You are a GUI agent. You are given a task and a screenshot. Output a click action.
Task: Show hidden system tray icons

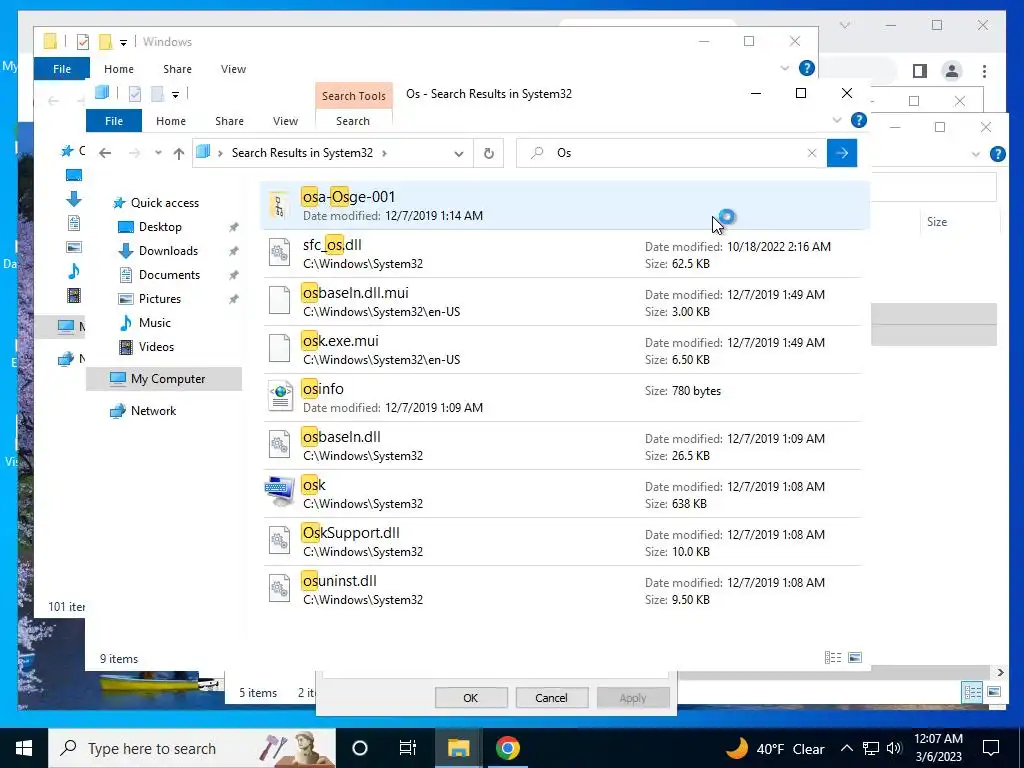tap(846, 748)
